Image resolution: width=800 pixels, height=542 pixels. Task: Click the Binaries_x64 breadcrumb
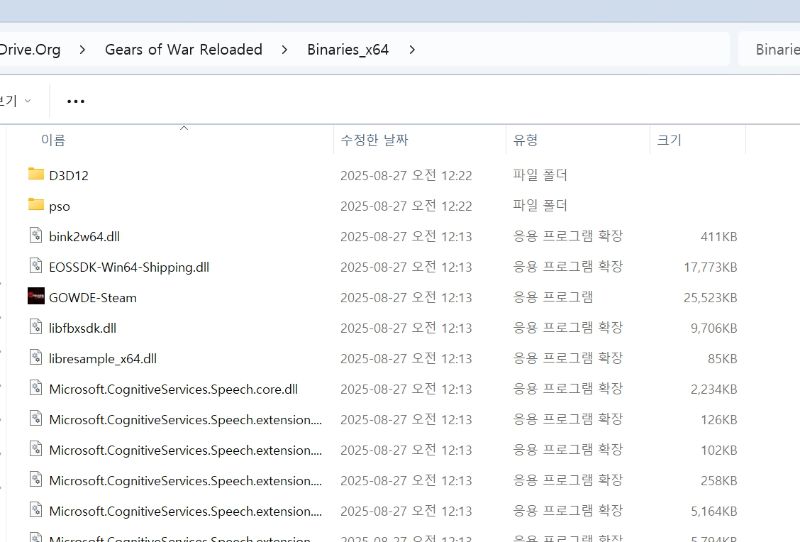[348, 50]
